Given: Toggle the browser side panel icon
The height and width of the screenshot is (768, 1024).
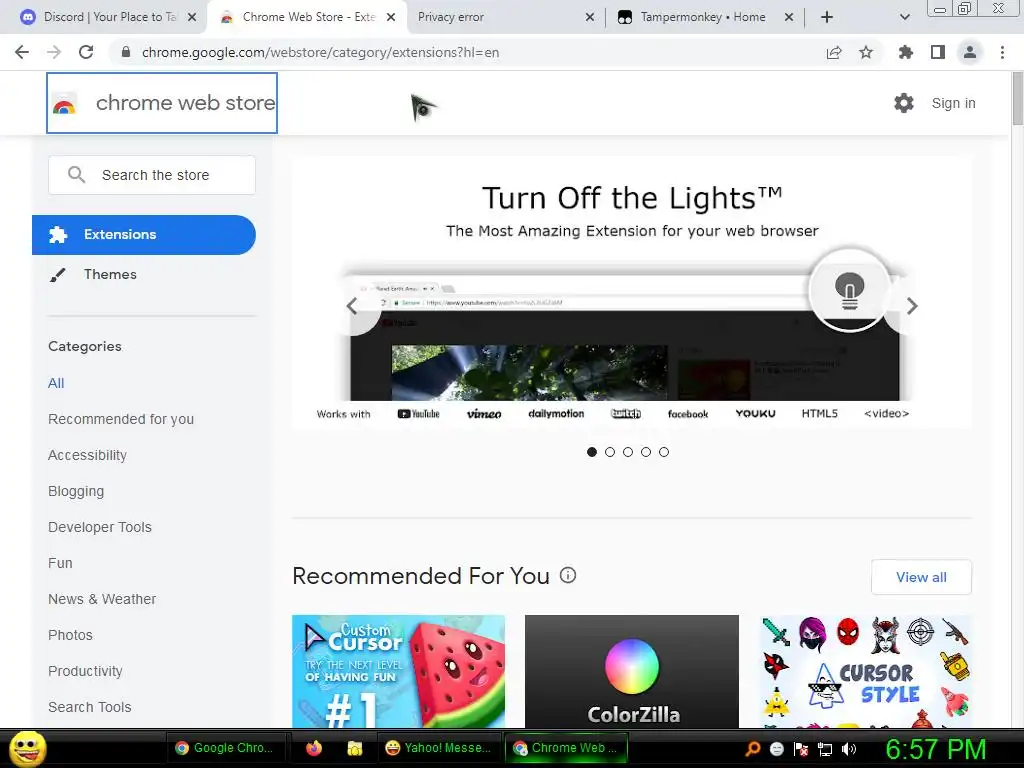Looking at the screenshot, I should pyautogui.click(x=938, y=52).
